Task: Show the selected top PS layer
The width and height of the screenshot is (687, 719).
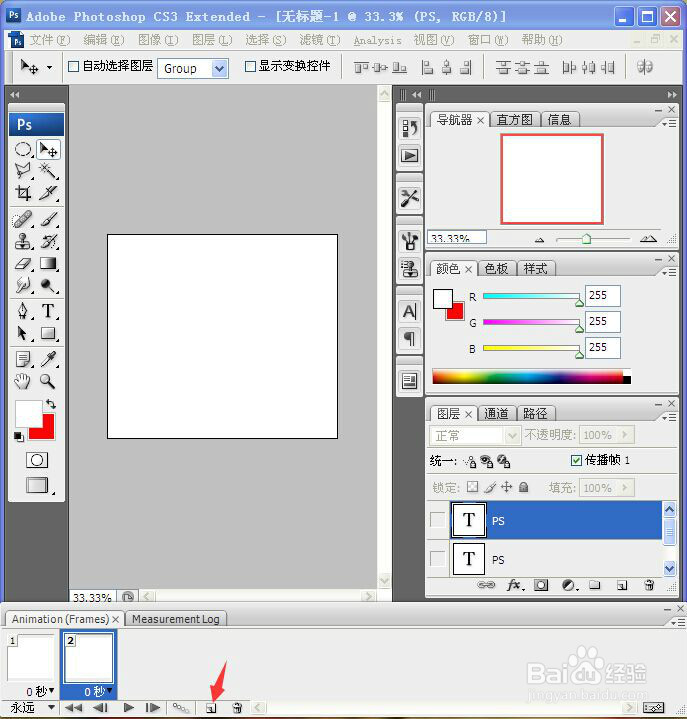Action: [438, 520]
